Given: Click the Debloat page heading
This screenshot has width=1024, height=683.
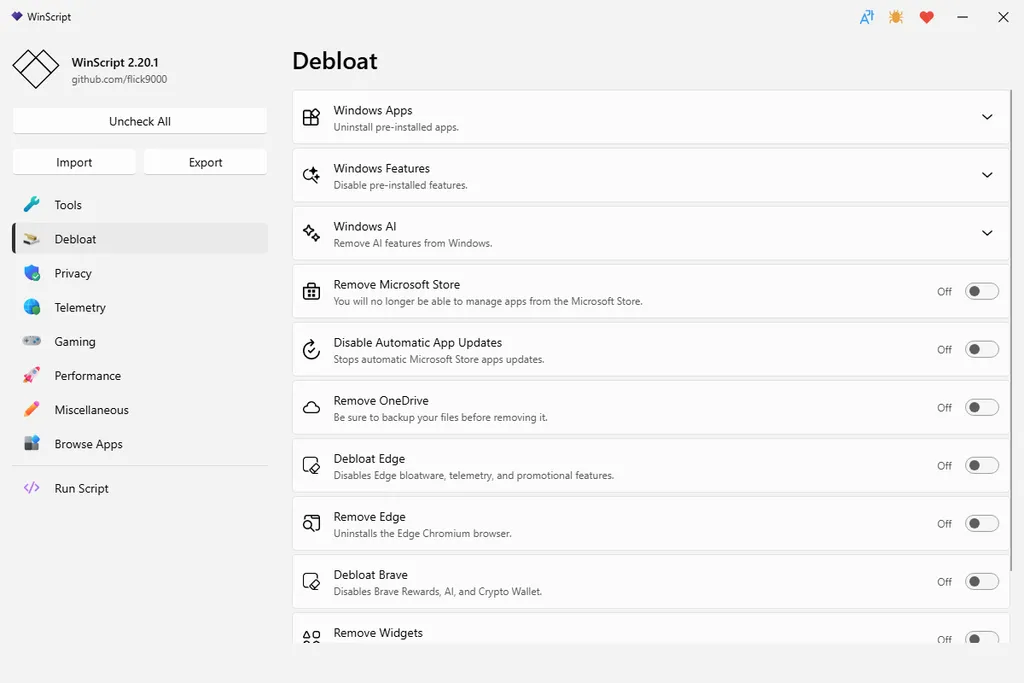Looking at the screenshot, I should (335, 61).
